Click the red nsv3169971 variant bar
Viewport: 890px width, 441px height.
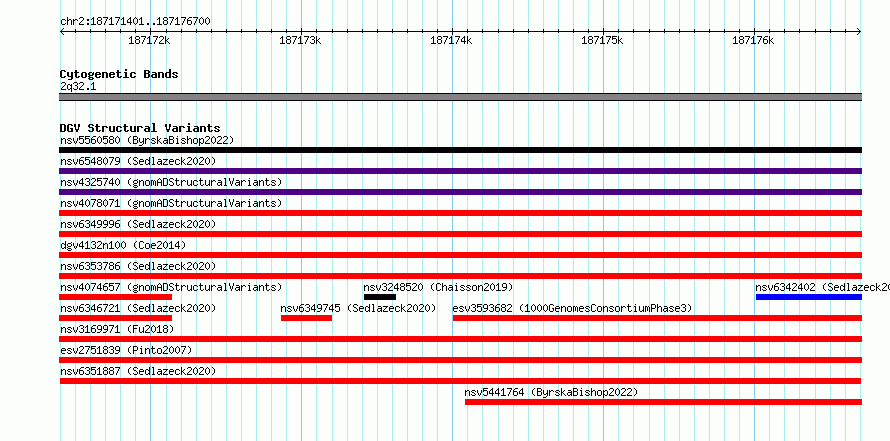460,339
